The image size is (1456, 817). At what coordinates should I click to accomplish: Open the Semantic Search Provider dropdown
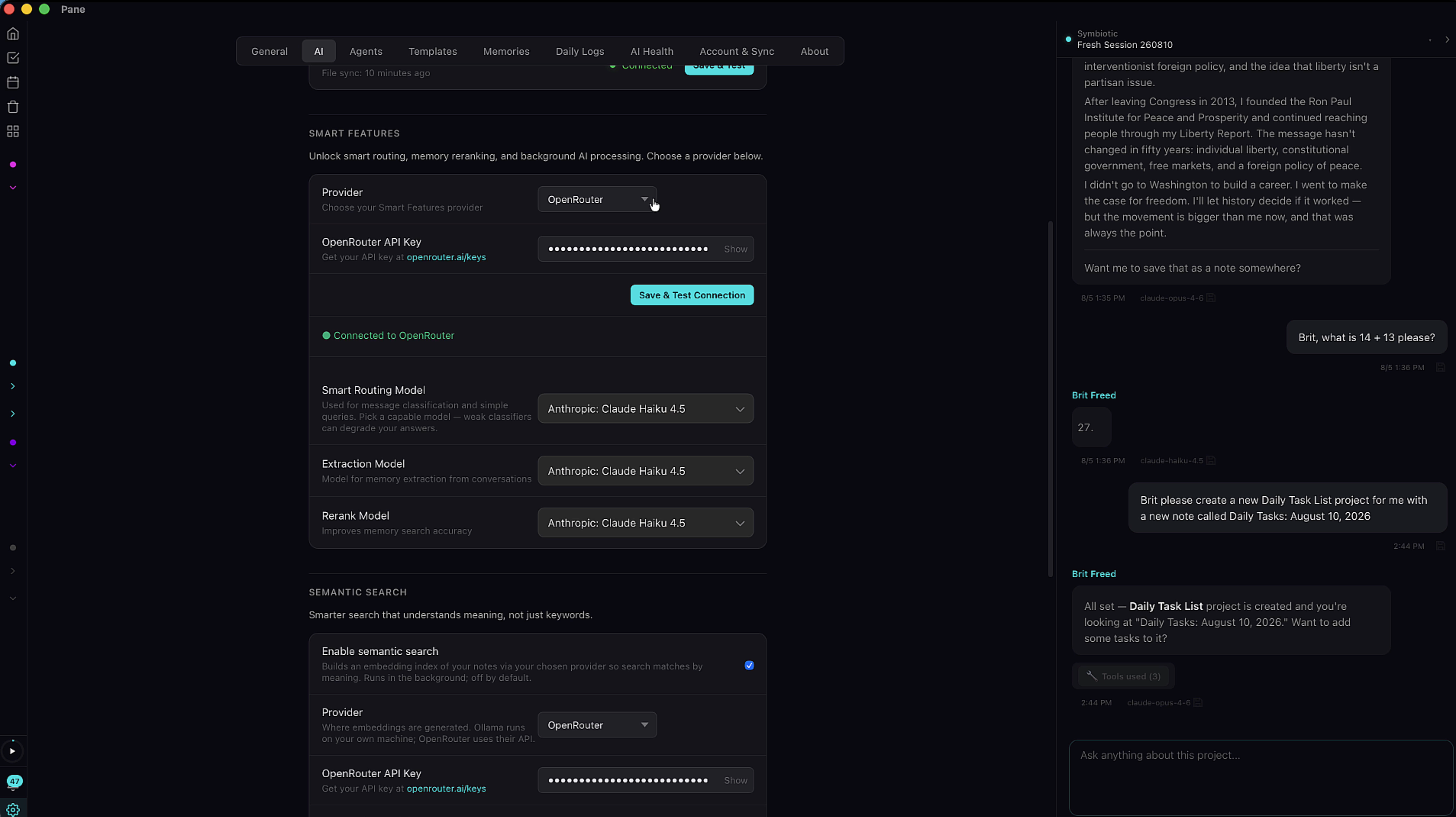point(597,725)
